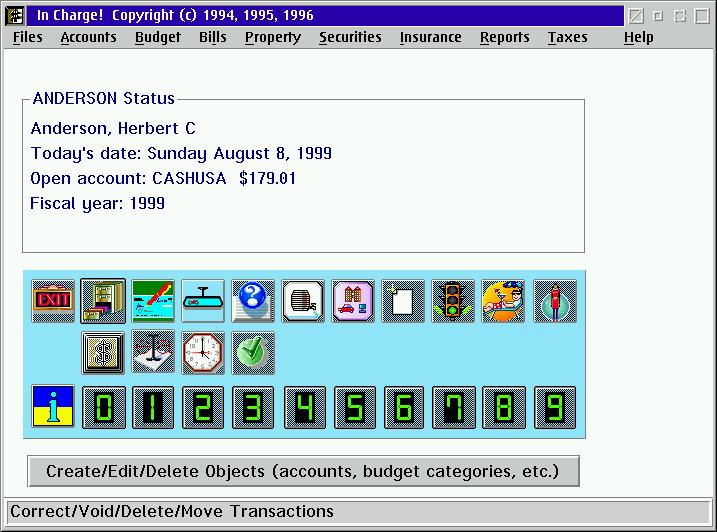Image resolution: width=717 pixels, height=532 pixels.
Task: Open the Budget menu
Action: pyautogui.click(x=158, y=37)
